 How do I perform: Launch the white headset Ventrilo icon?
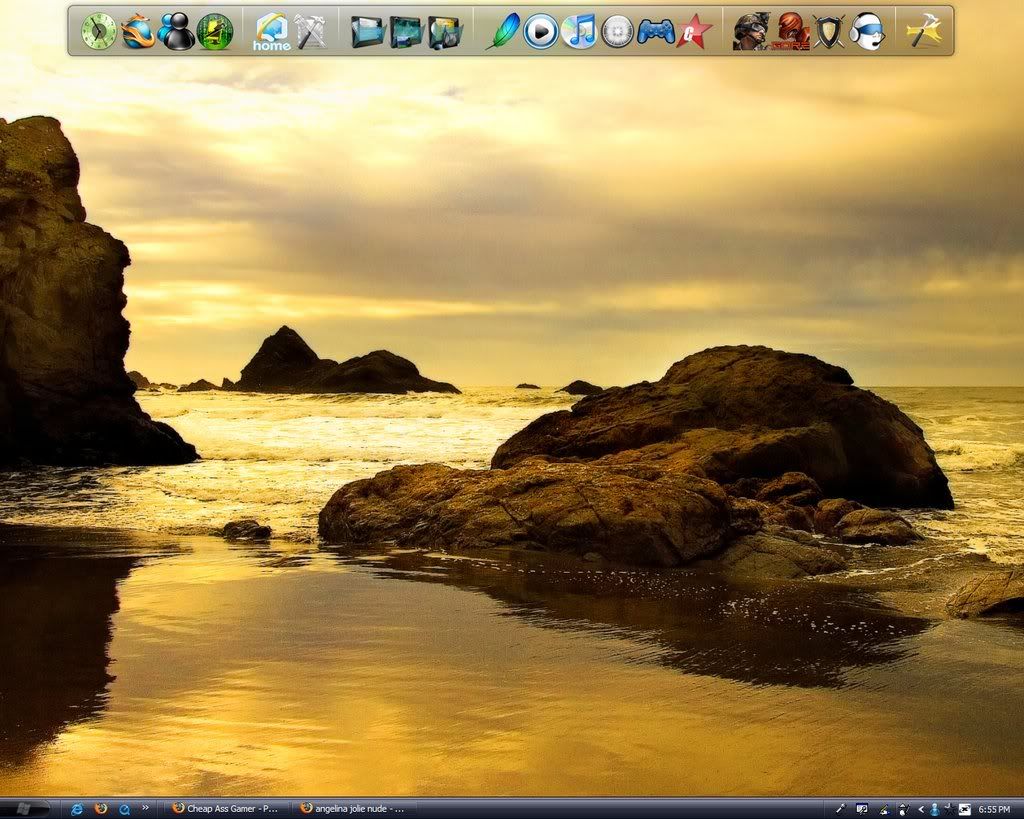(x=867, y=31)
